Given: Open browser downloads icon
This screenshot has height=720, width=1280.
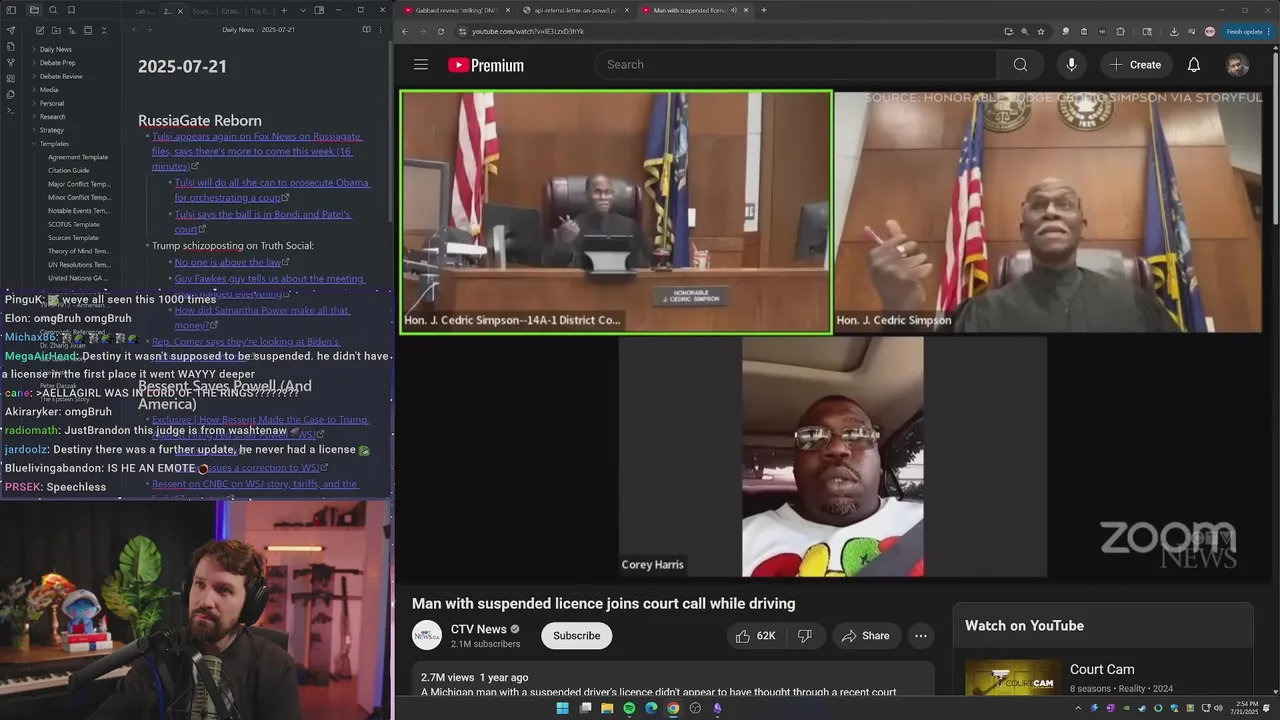Looking at the screenshot, I should pyautogui.click(x=1174, y=32).
